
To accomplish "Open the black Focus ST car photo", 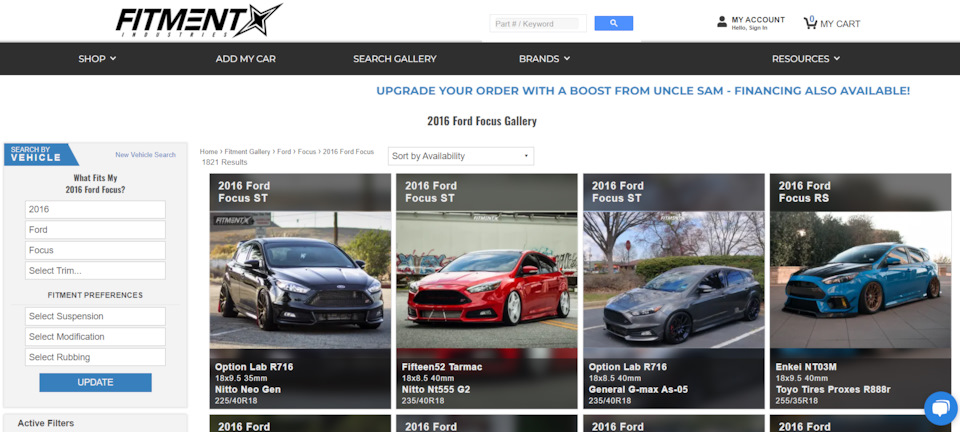I will click(x=300, y=280).
